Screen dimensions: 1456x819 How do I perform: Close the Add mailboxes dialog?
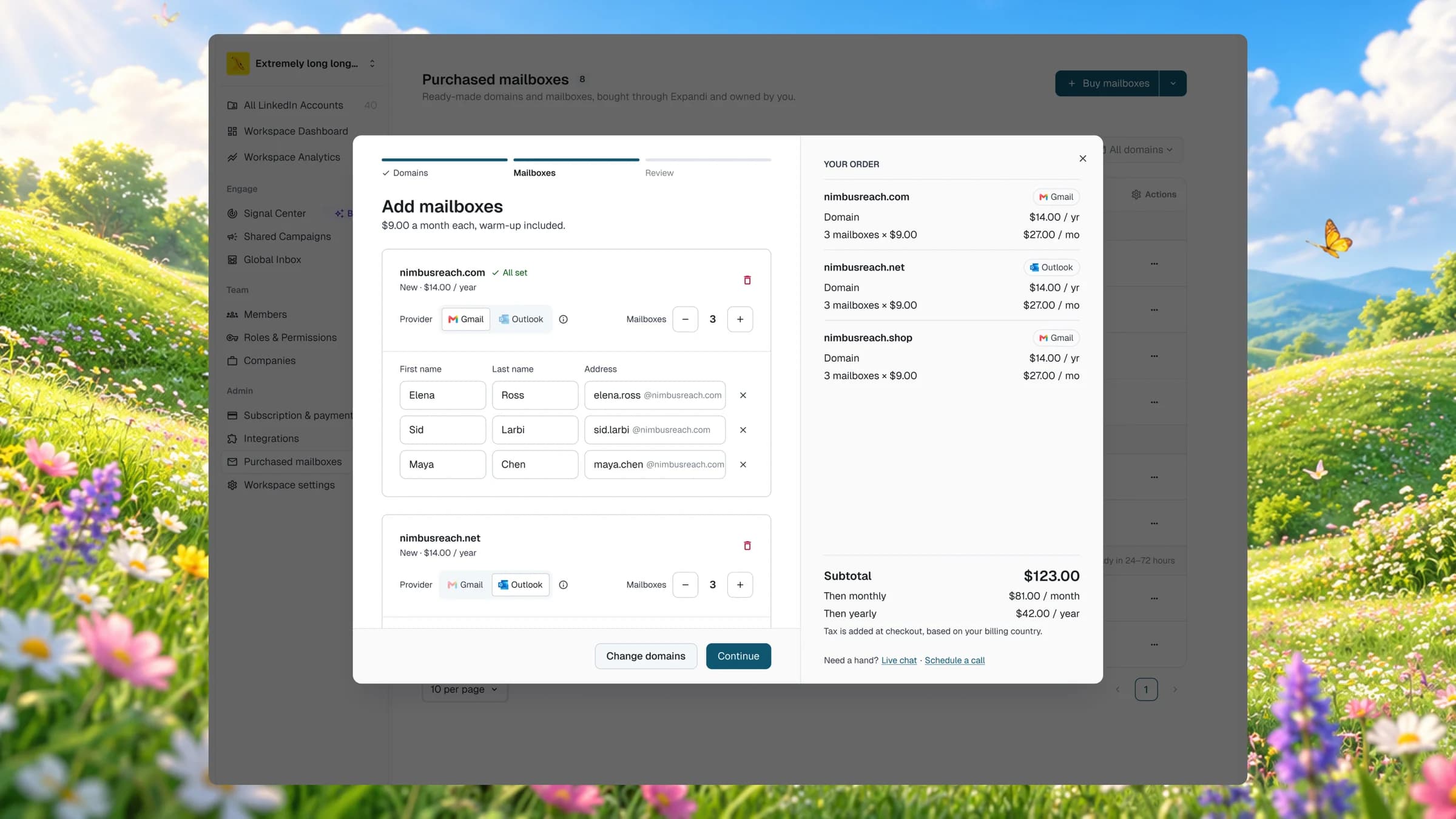1083,158
